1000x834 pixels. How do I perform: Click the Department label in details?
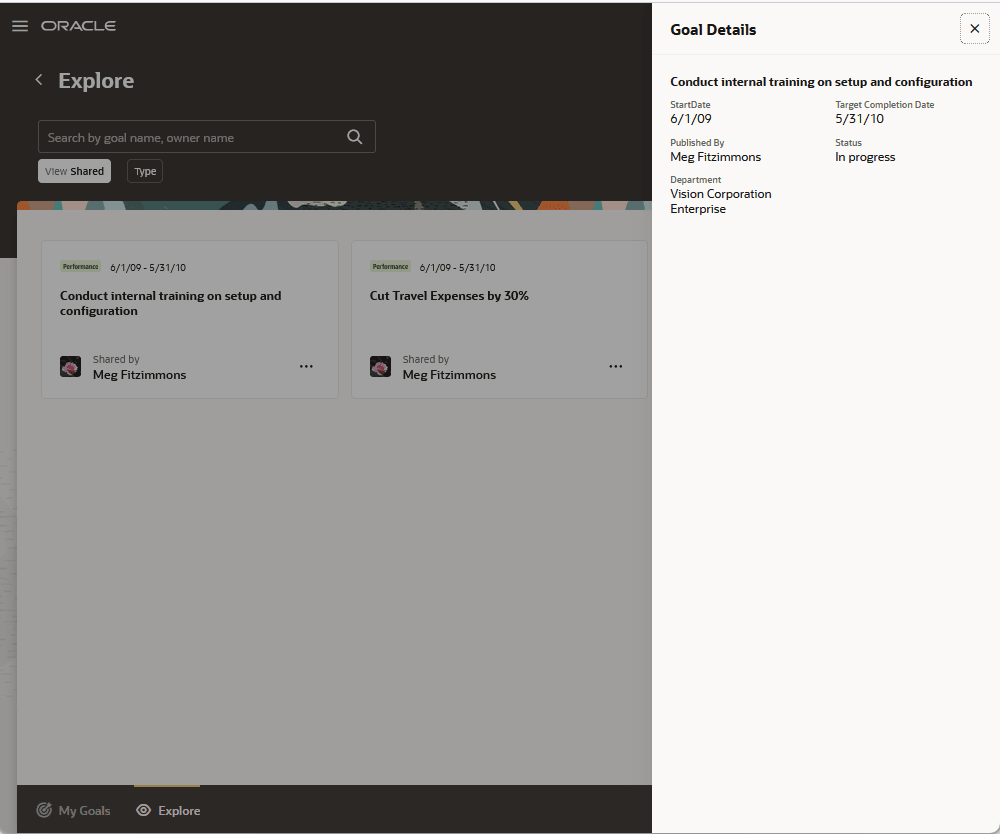point(696,180)
